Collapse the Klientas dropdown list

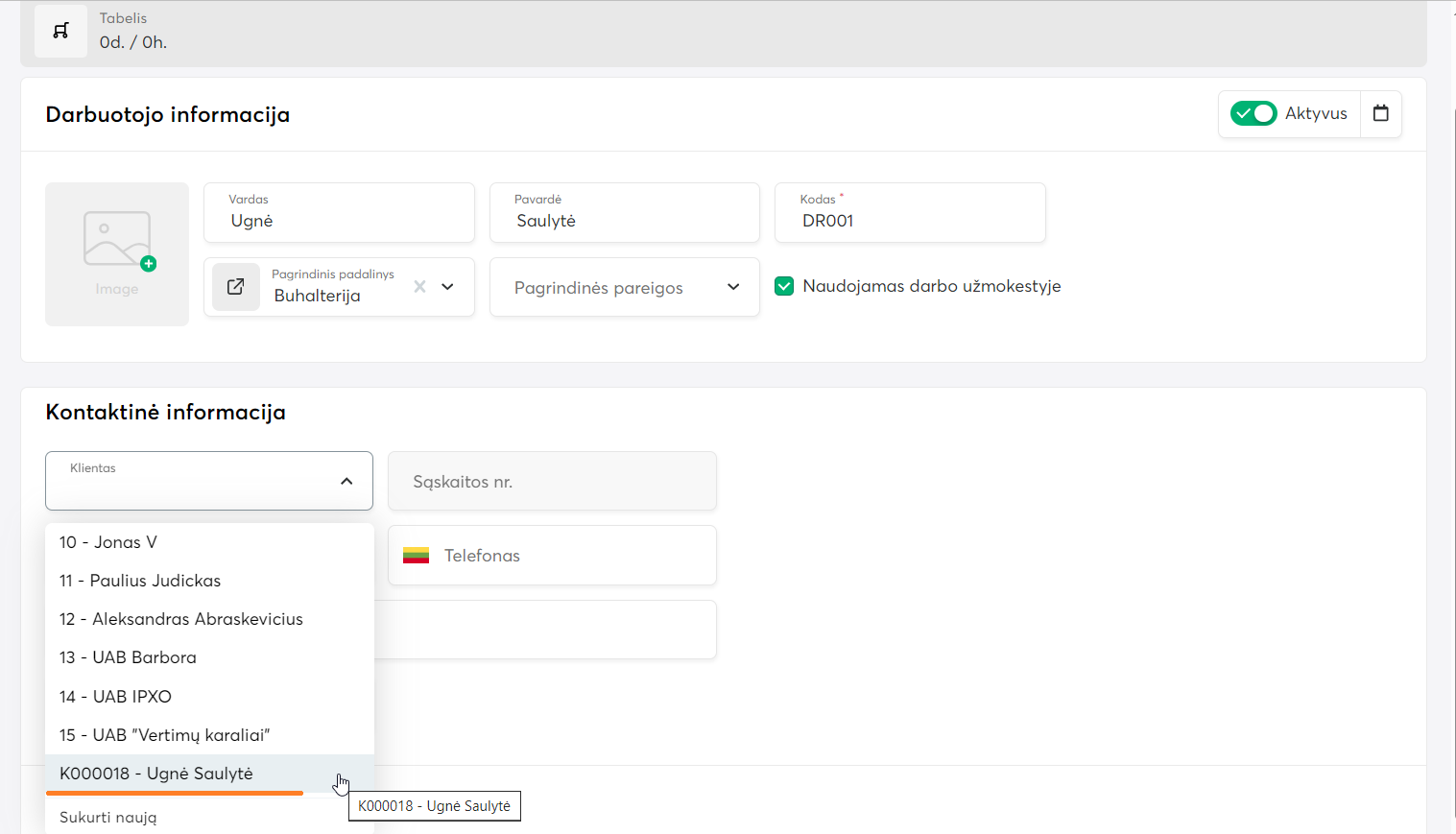click(346, 481)
